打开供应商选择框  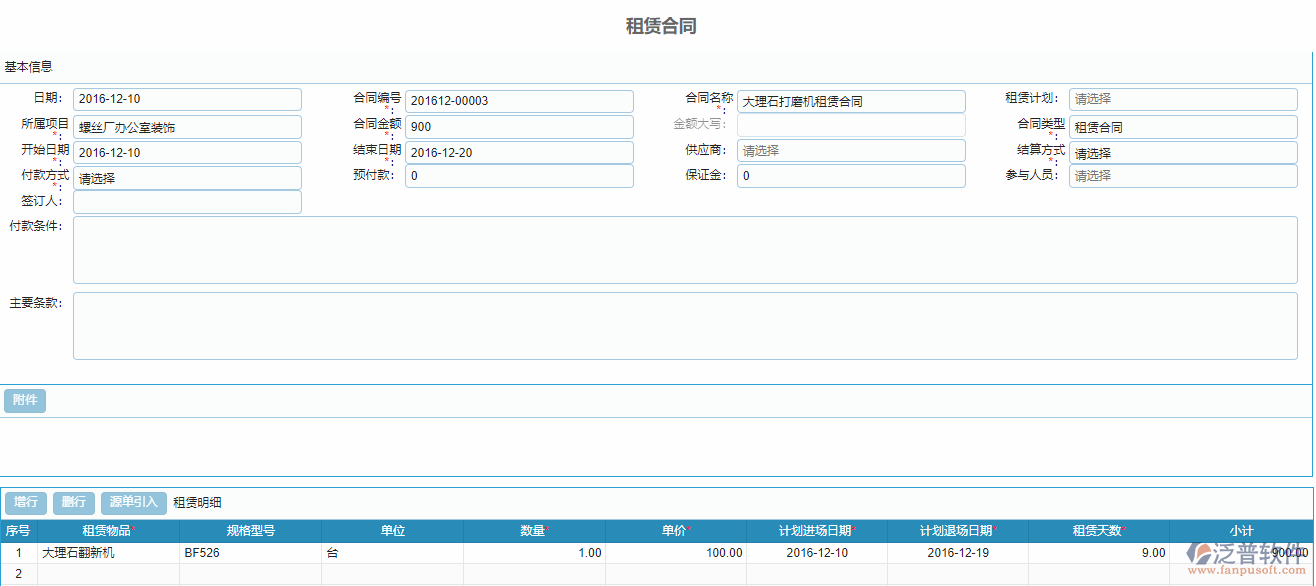pyautogui.click(x=851, y=150)
